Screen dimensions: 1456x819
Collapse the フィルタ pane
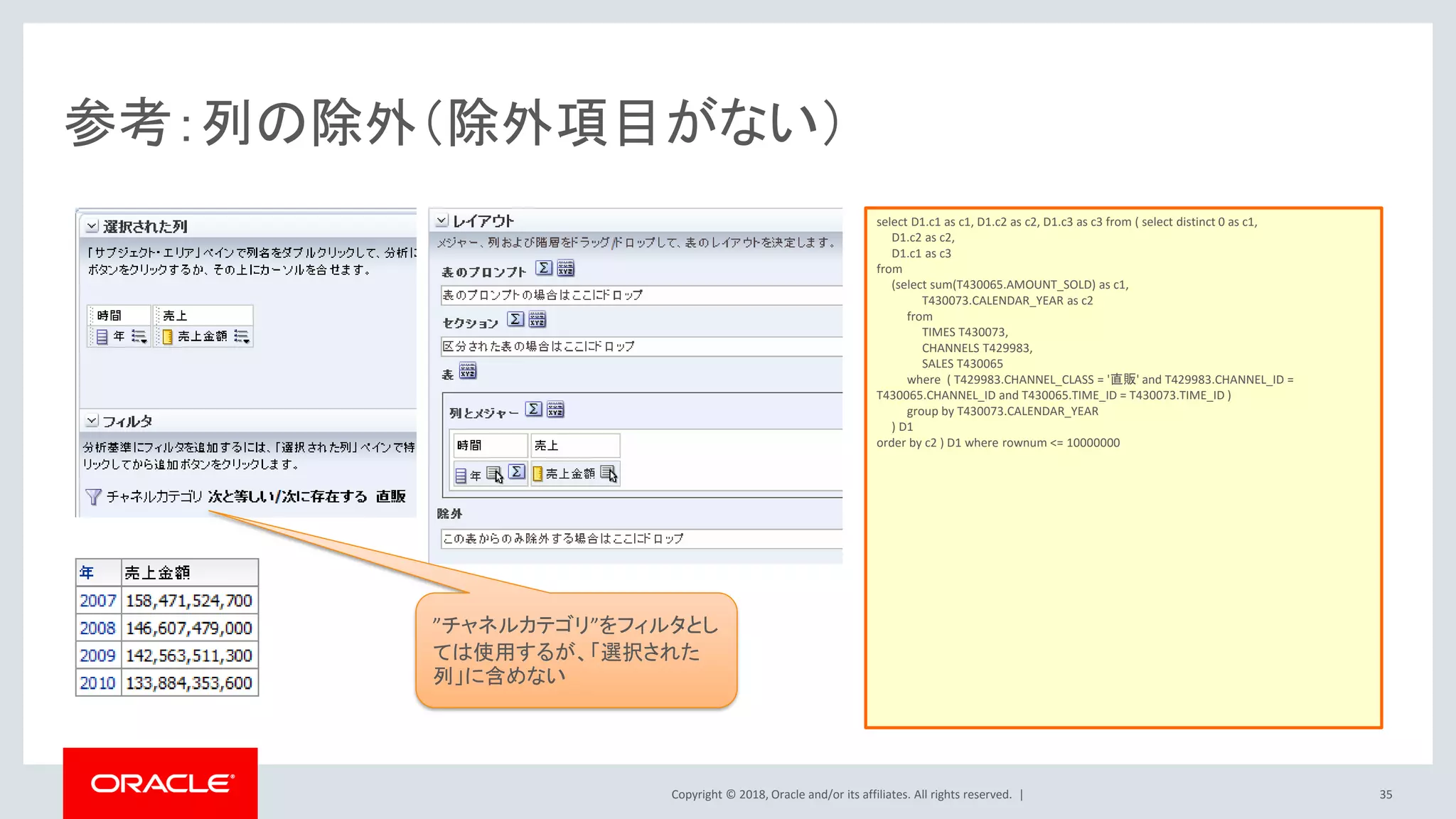[x=92, y=421]
